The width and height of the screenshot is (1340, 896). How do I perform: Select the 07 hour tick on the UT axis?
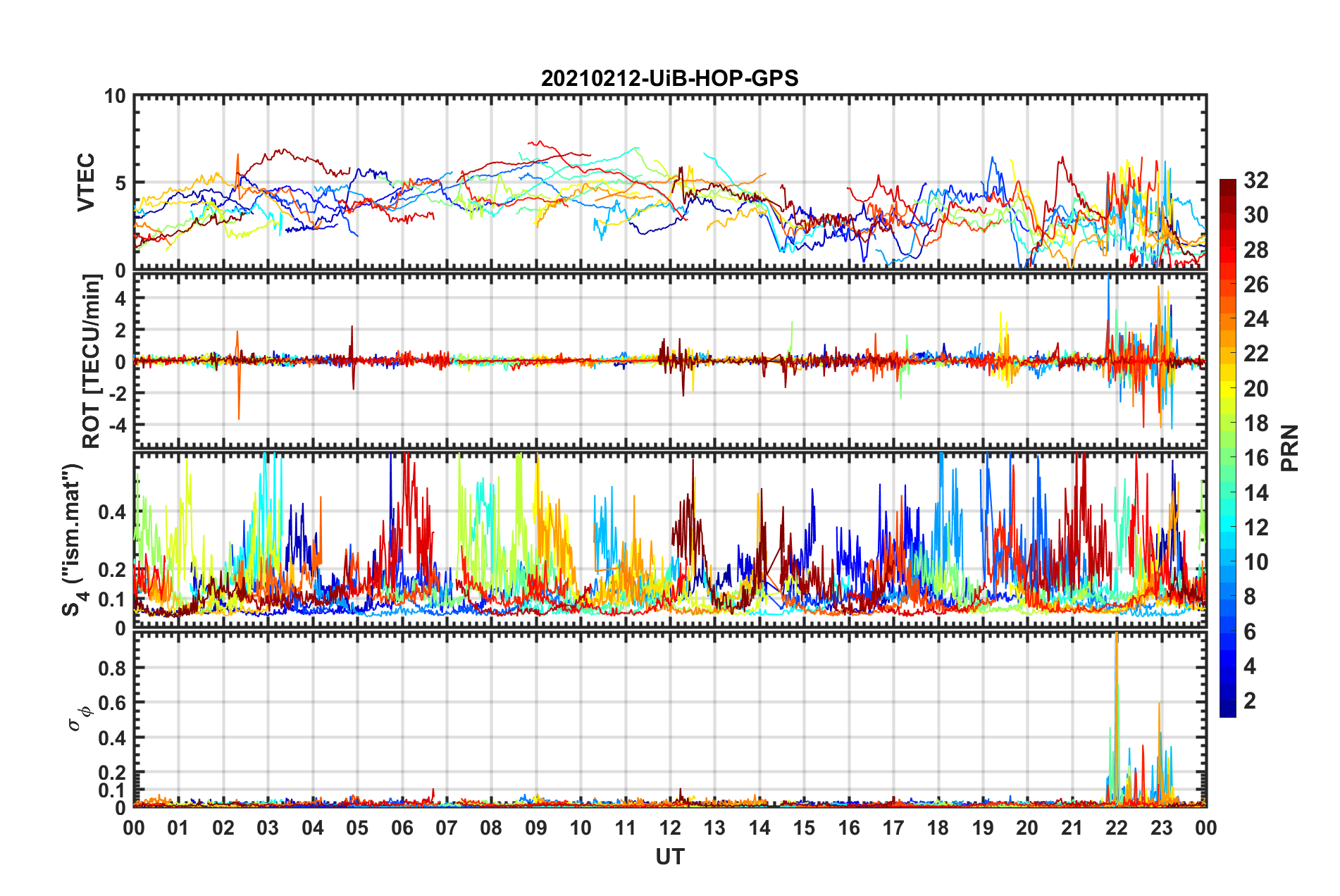(447, 828)
